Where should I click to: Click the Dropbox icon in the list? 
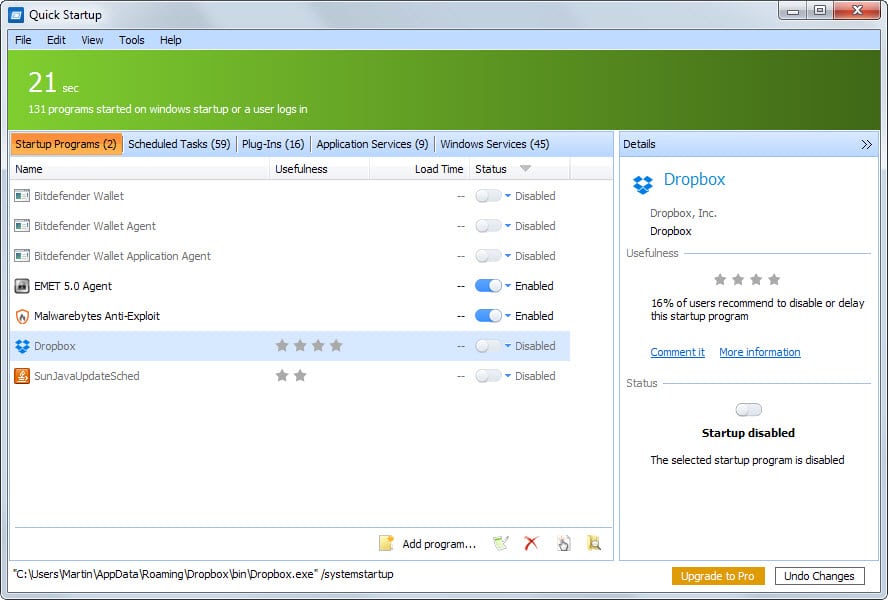(x=22, y=346)
